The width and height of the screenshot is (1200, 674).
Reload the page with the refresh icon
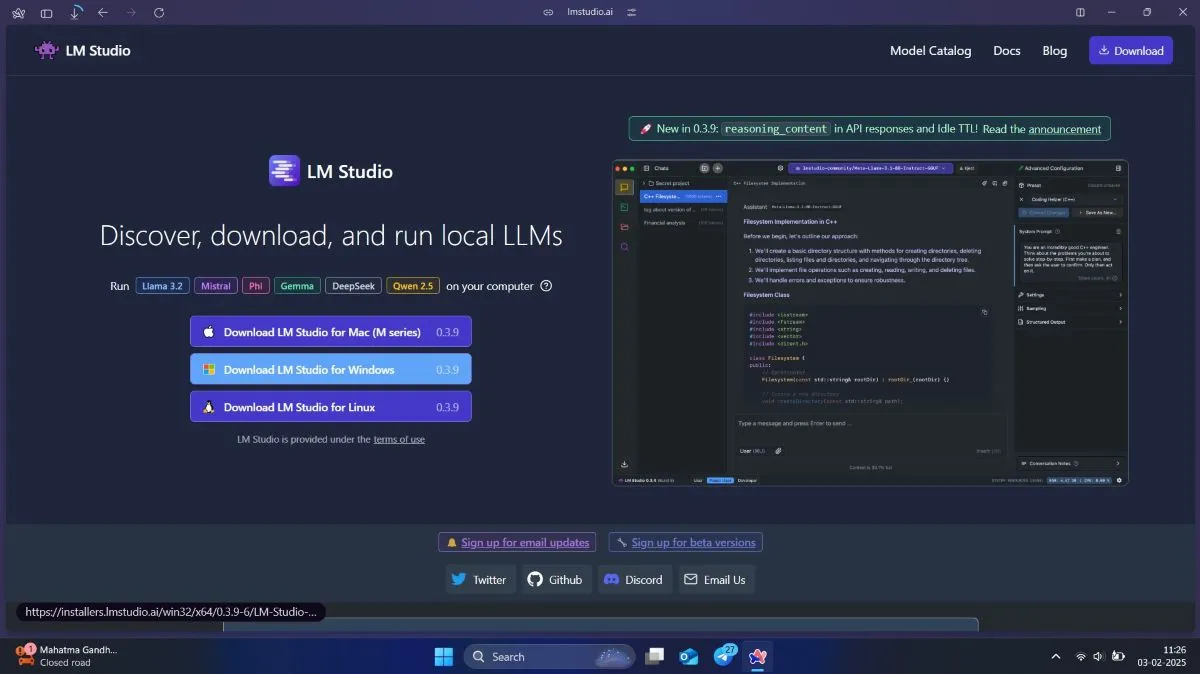pos(160,13)
